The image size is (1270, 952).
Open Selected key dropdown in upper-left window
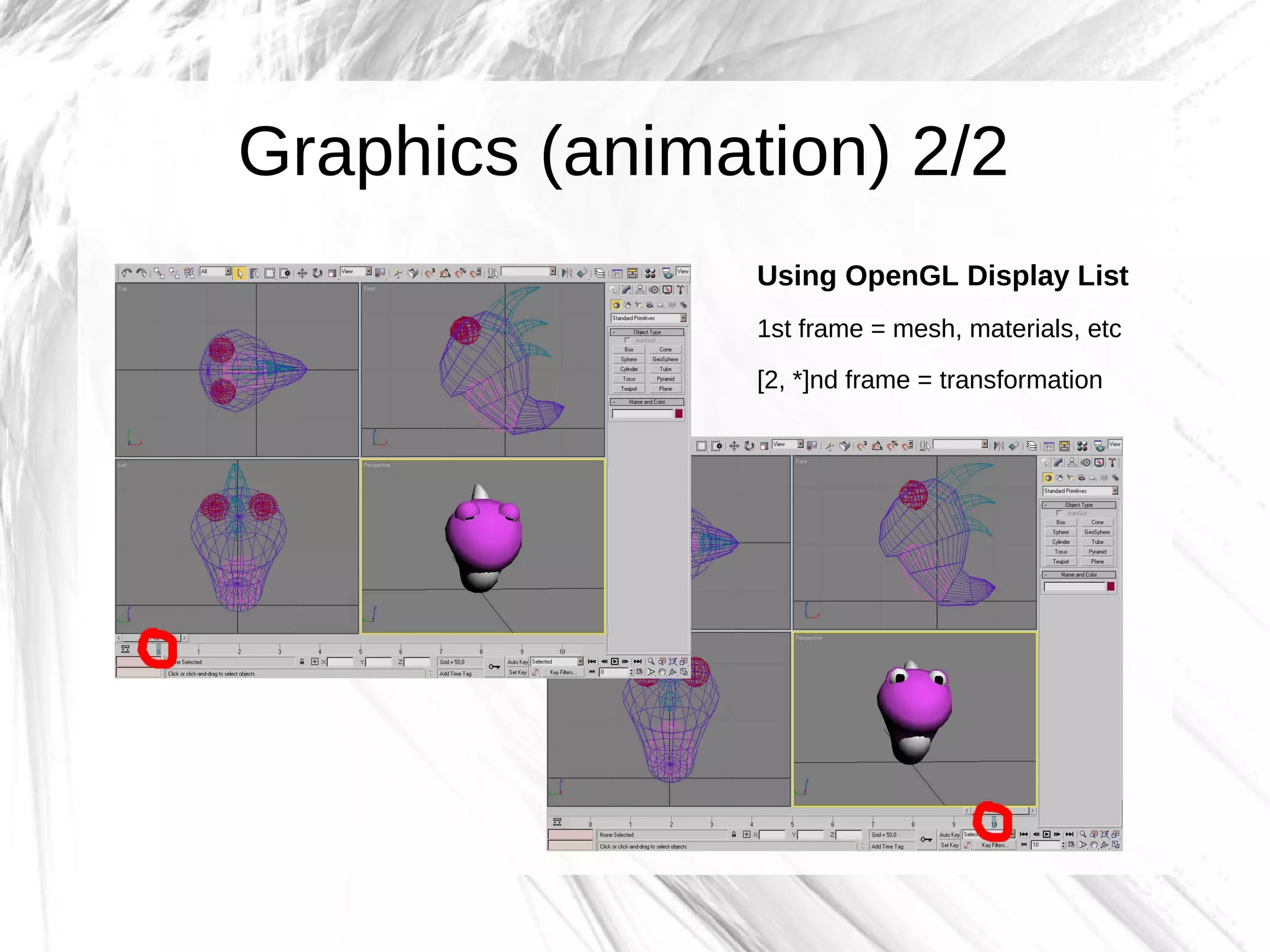tap(557, 662)
